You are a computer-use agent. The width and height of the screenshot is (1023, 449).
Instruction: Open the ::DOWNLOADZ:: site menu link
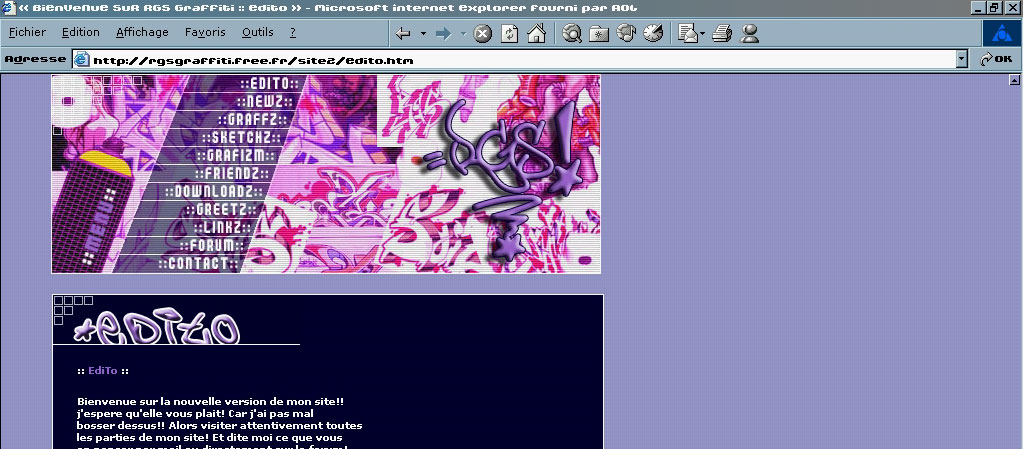click(213, 192)
